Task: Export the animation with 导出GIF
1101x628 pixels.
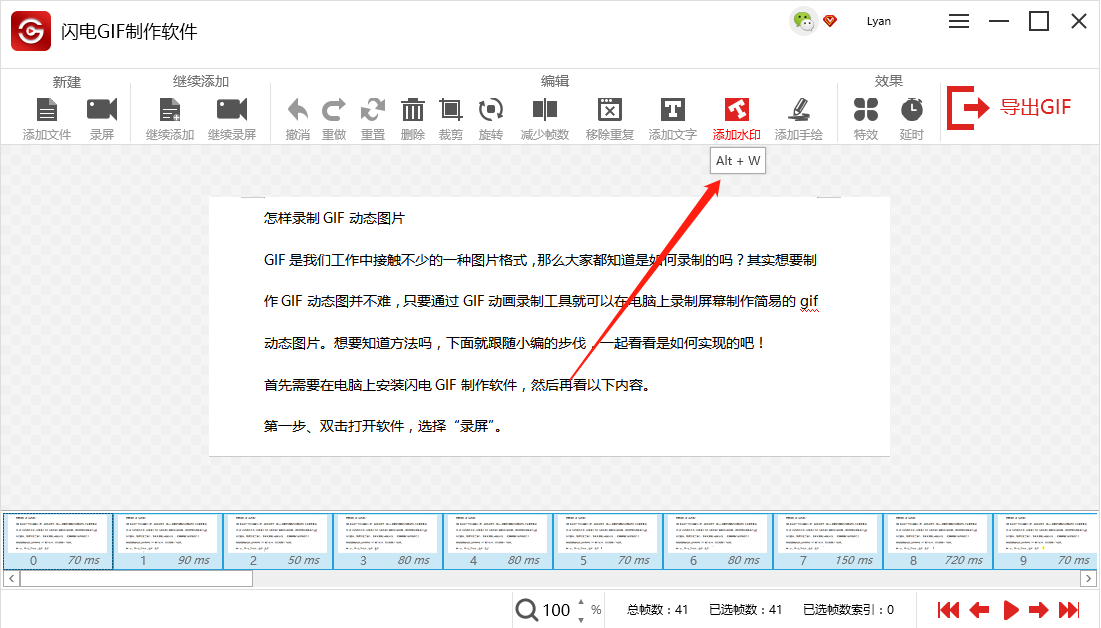Action: click(x=1009, y=107)
